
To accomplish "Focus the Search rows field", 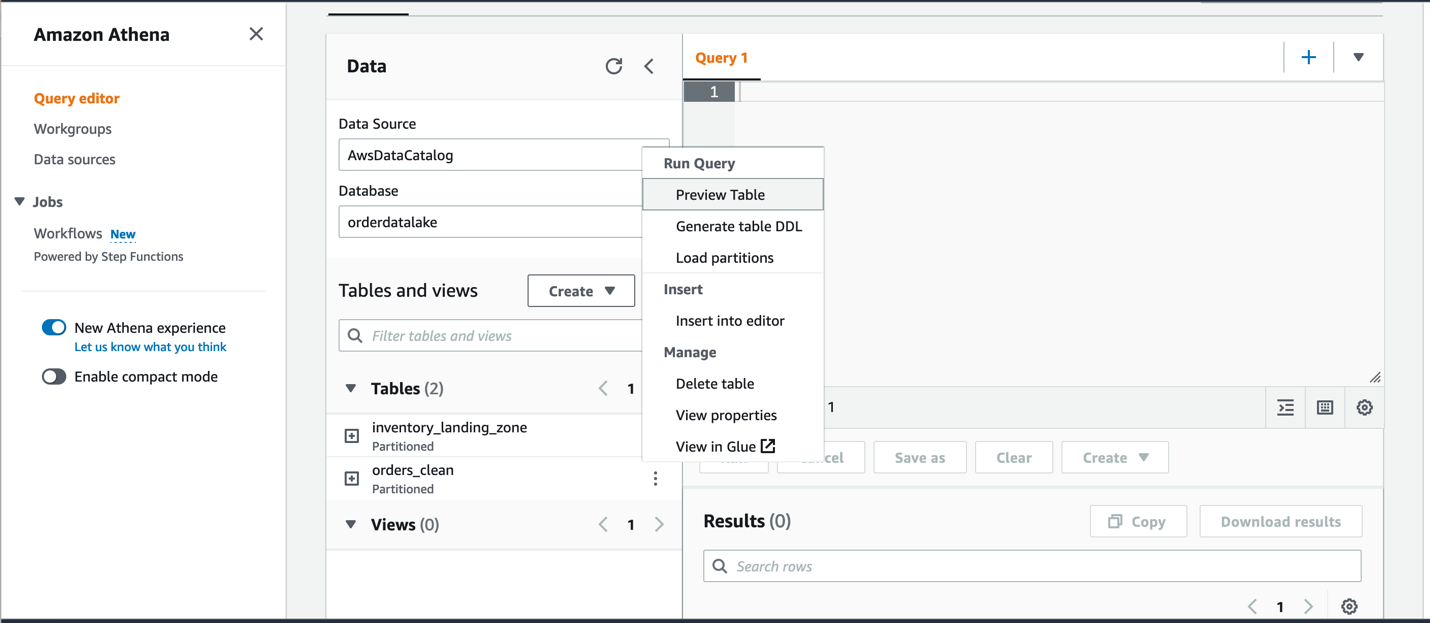I will (x=1032, y=566).
